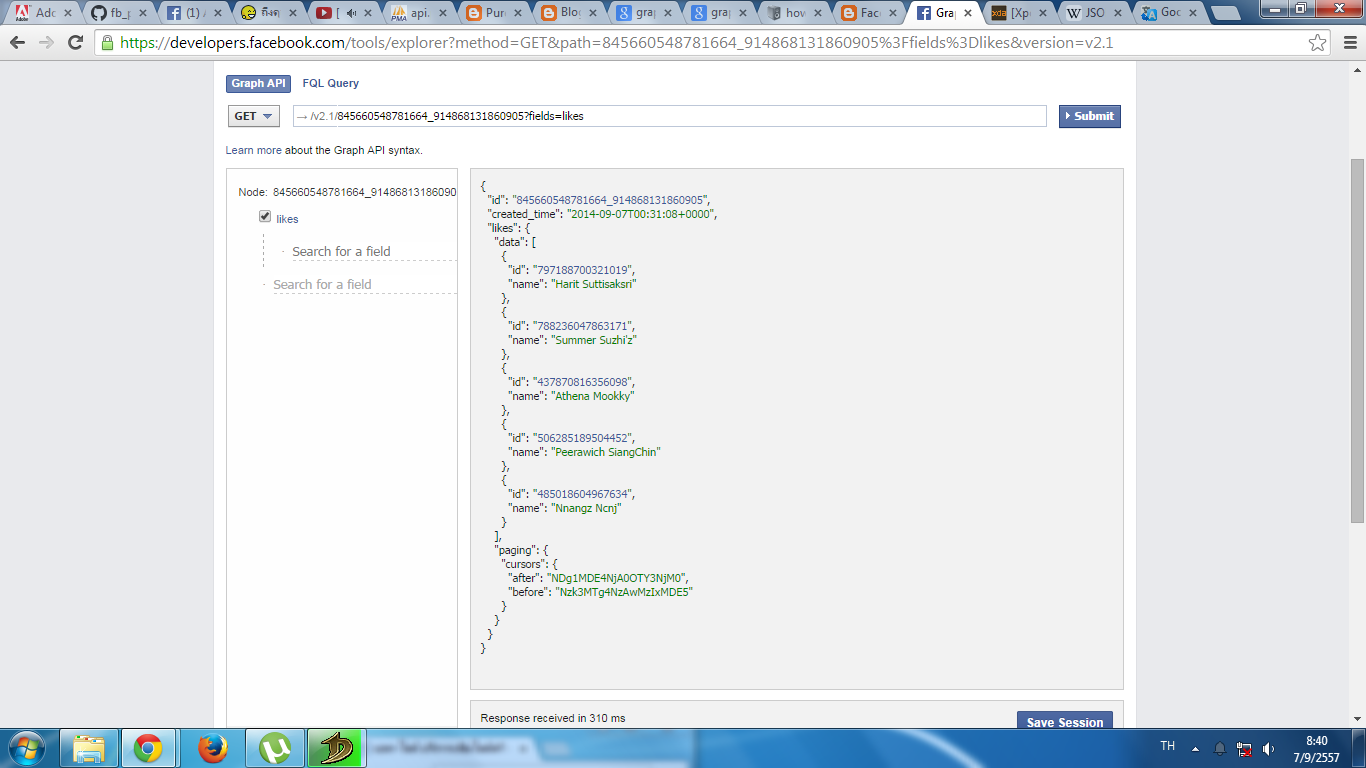The height and width of the screenshot is (768, 1366).
Task: Switch to the GitHub fb_ tab
Action: coord(116,13)
